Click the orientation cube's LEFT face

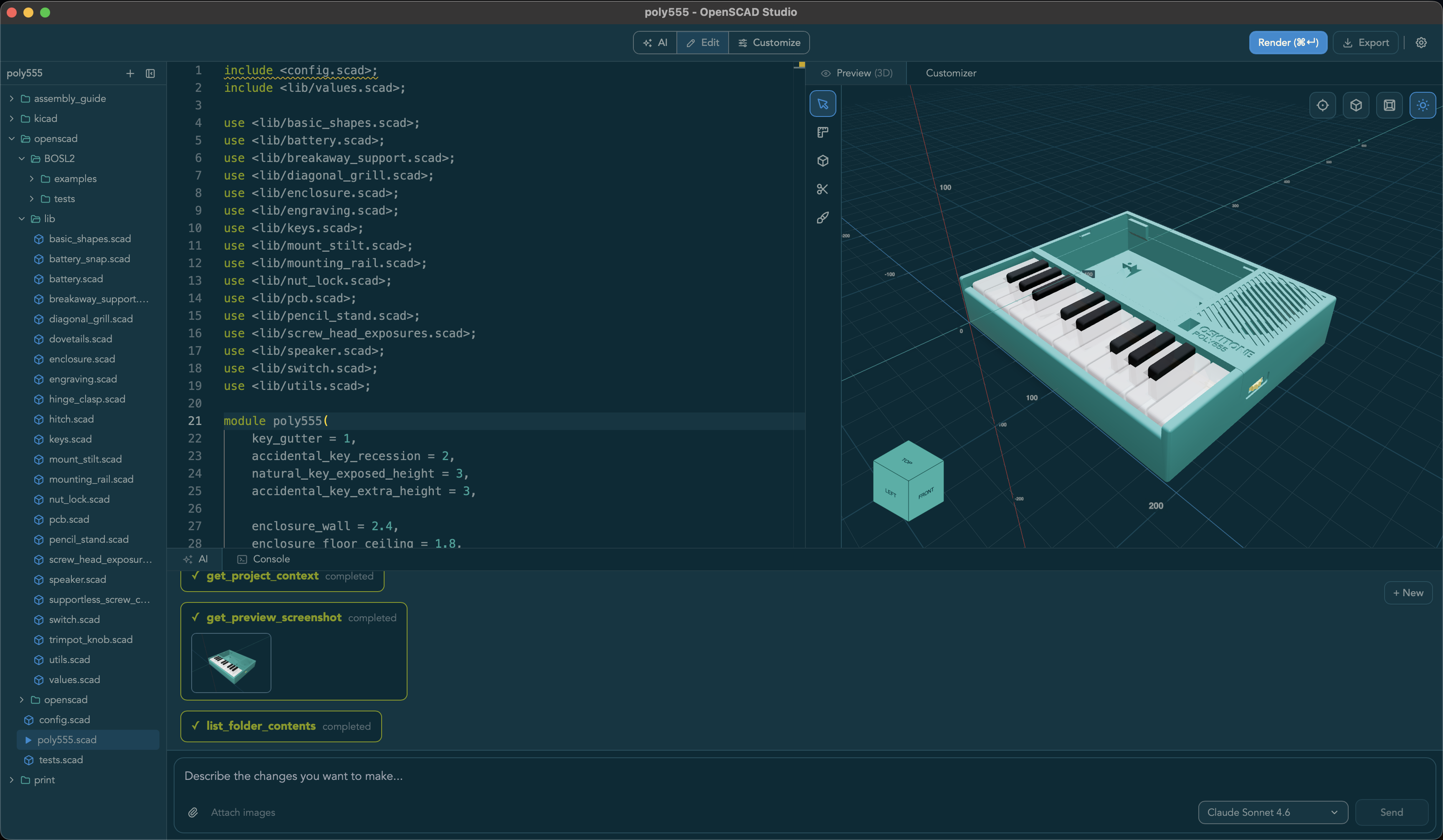click(891, 492)
